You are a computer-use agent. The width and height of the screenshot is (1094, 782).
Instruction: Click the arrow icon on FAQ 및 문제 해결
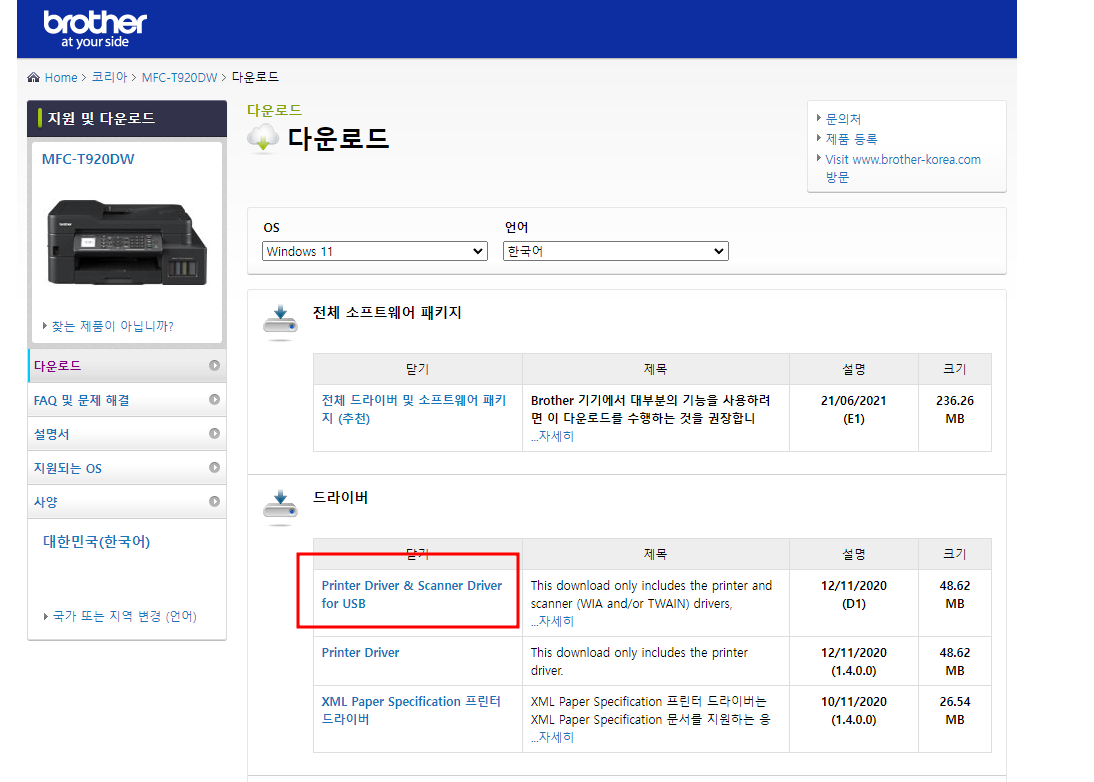pyautogui.click(x=214, y=400)
